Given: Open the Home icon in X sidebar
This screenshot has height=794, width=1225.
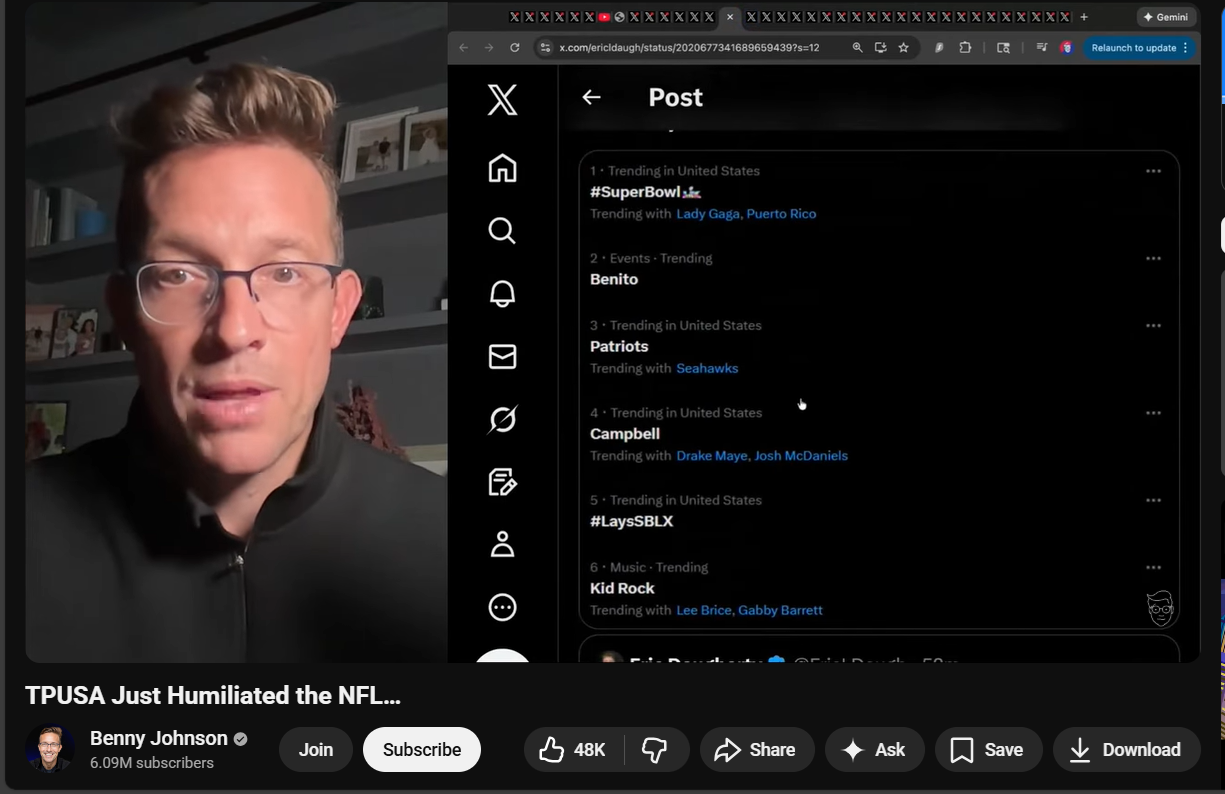Looking at the screenshot, I should click(x=502, y=168).
